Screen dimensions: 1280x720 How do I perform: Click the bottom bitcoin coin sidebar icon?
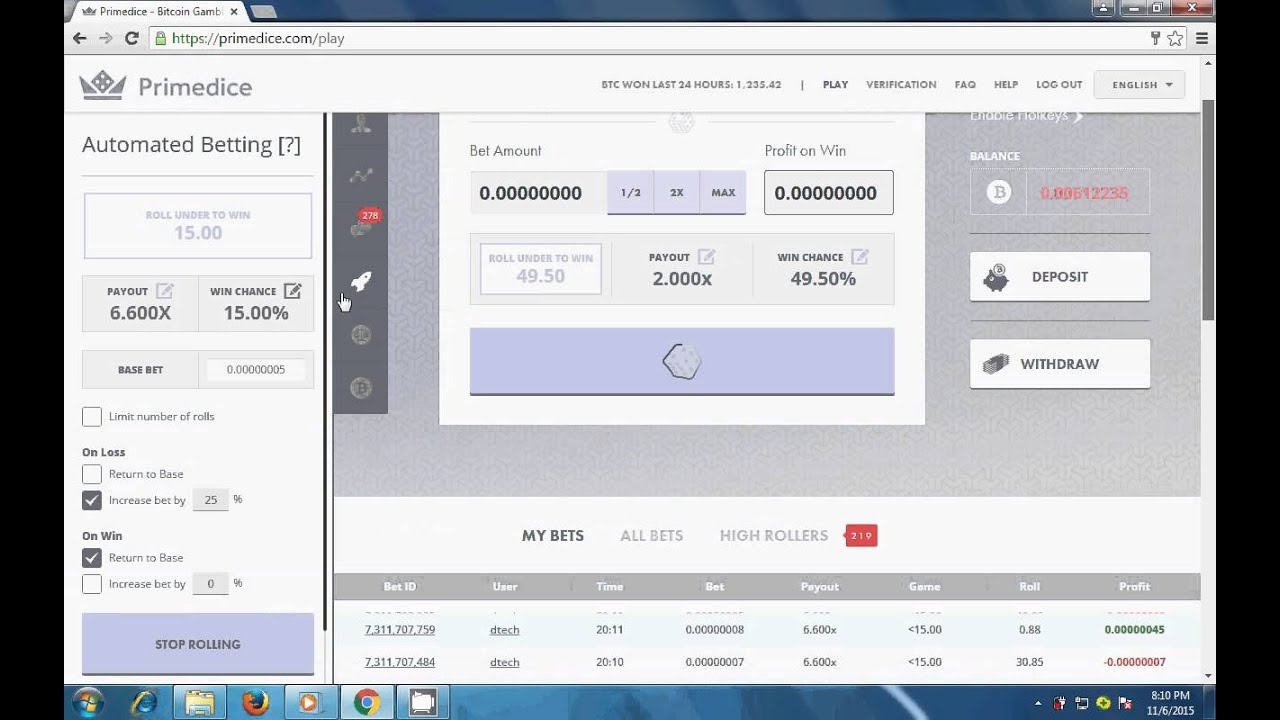(x=361, y=387)
